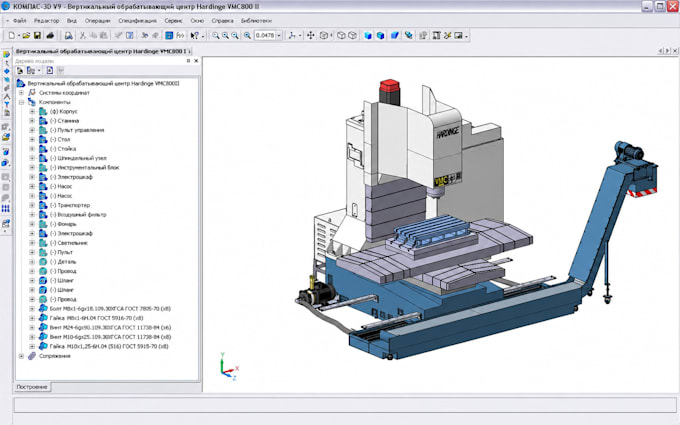Select (-) Стойка in model tree

63,149
